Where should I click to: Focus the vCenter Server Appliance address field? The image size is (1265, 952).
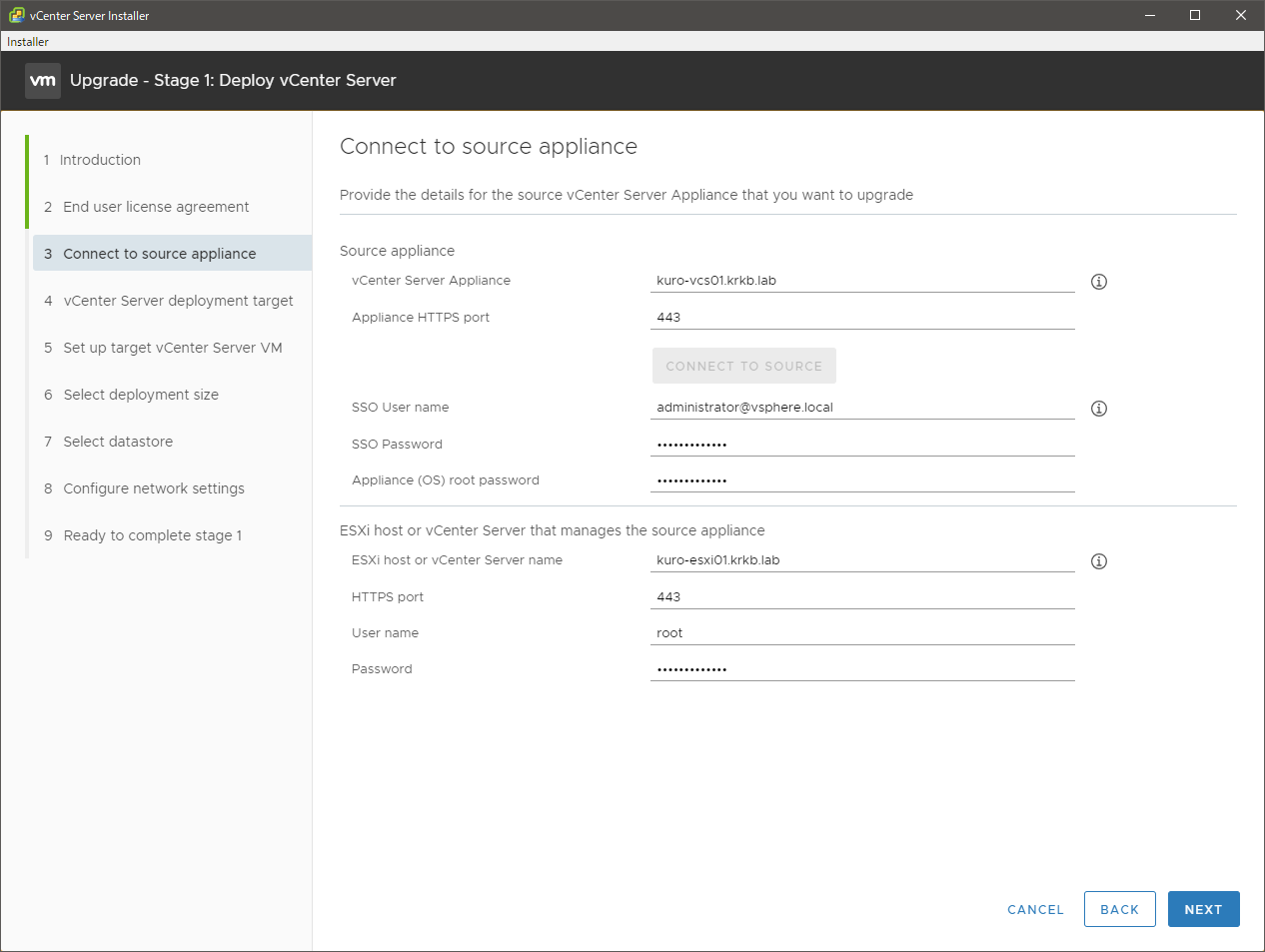(861, 281)
